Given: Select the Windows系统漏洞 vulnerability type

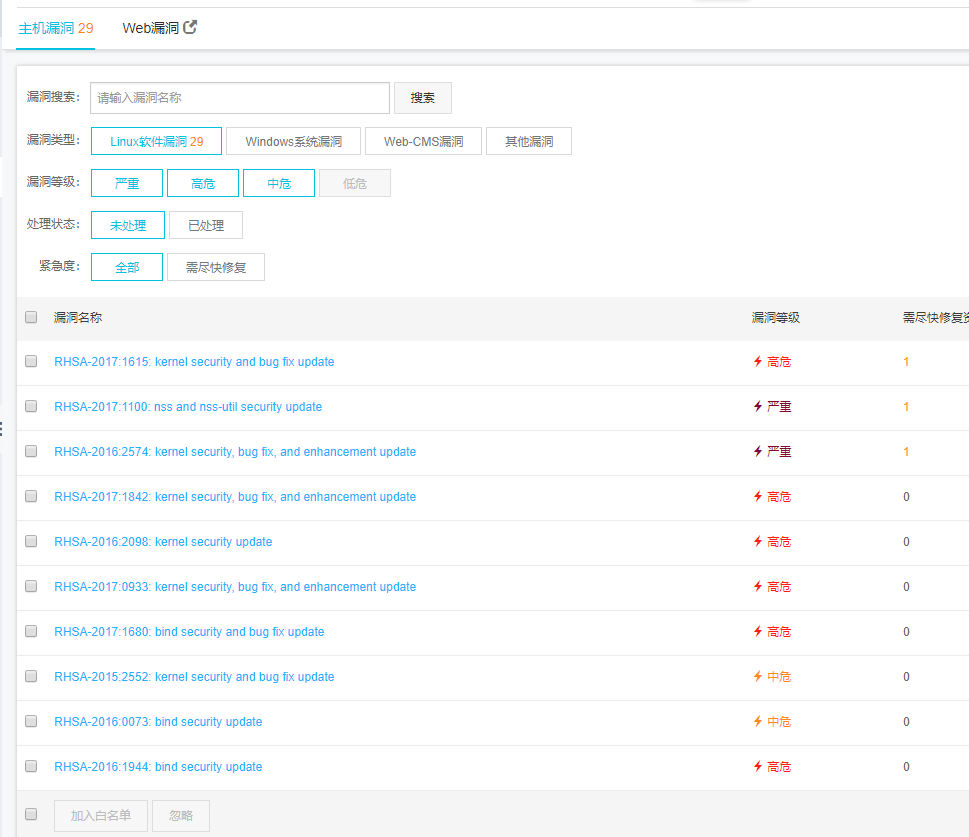Looking at the screenshot, I should tap(292, 141).
